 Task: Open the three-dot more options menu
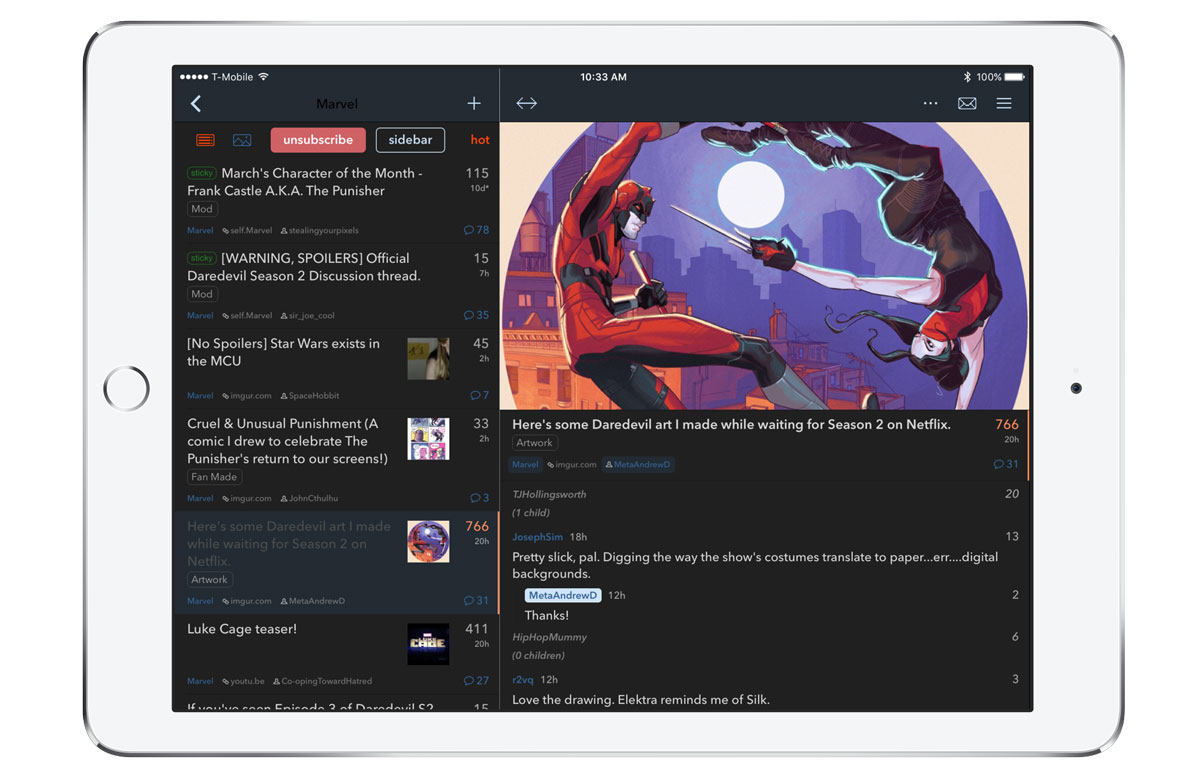(931, 104)
